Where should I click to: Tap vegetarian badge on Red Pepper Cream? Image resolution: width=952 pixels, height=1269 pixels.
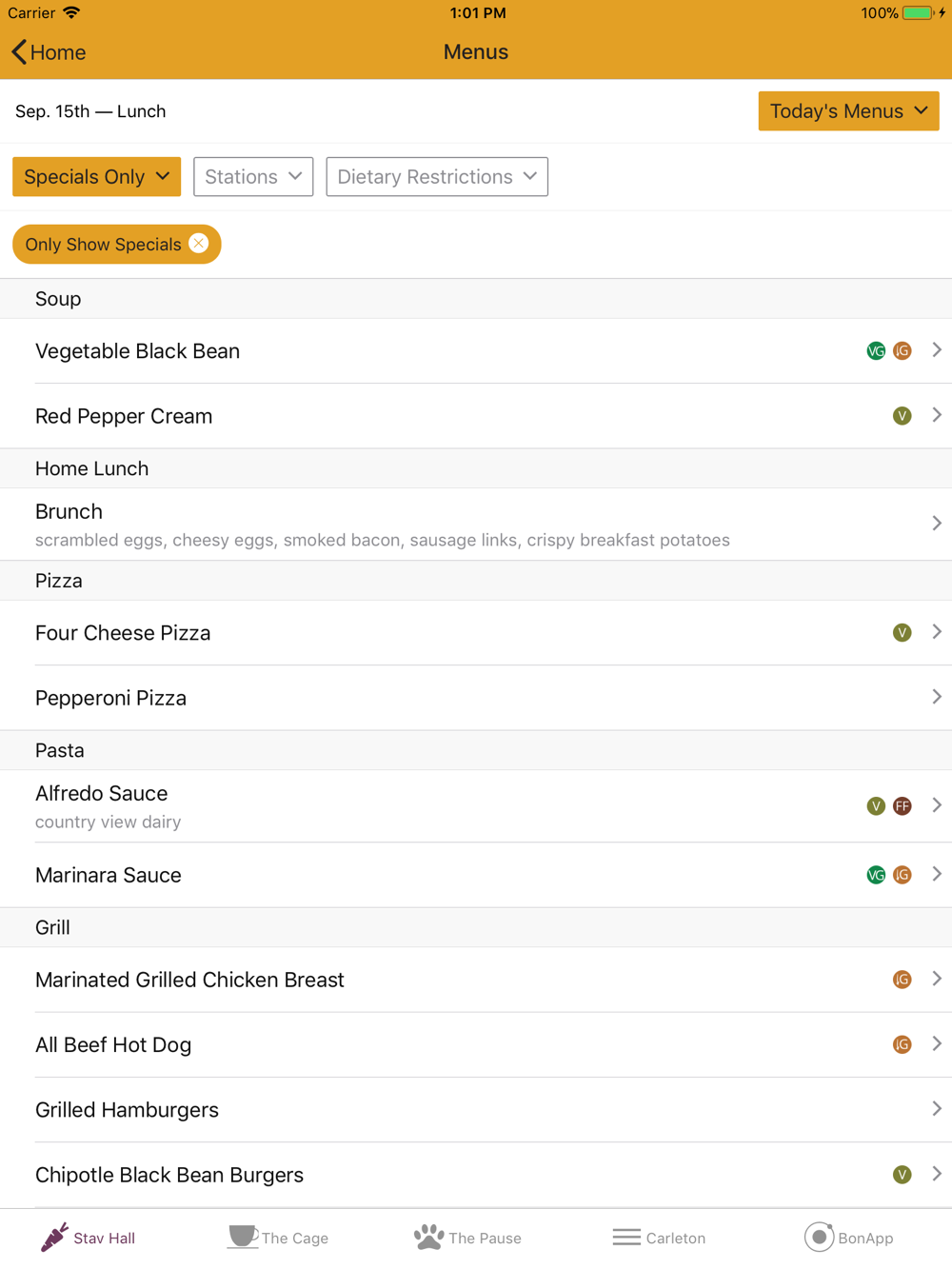pyautogui.click(x=902, y=416)
